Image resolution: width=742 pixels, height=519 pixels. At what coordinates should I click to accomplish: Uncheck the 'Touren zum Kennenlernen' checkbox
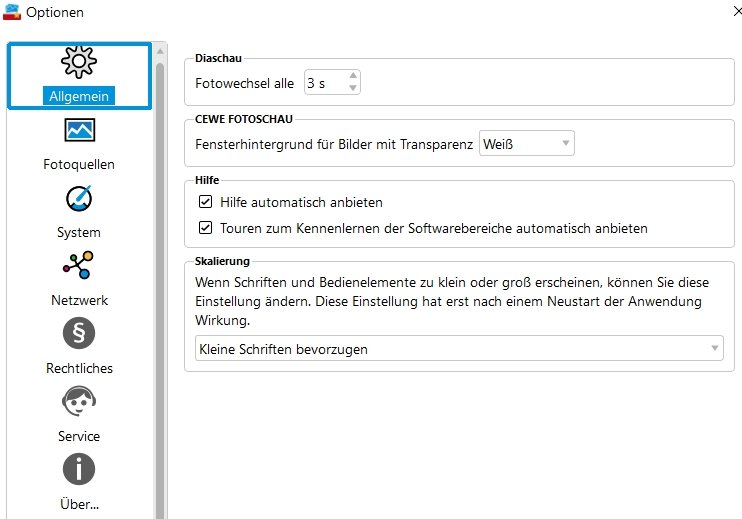(x=206, y=228)
